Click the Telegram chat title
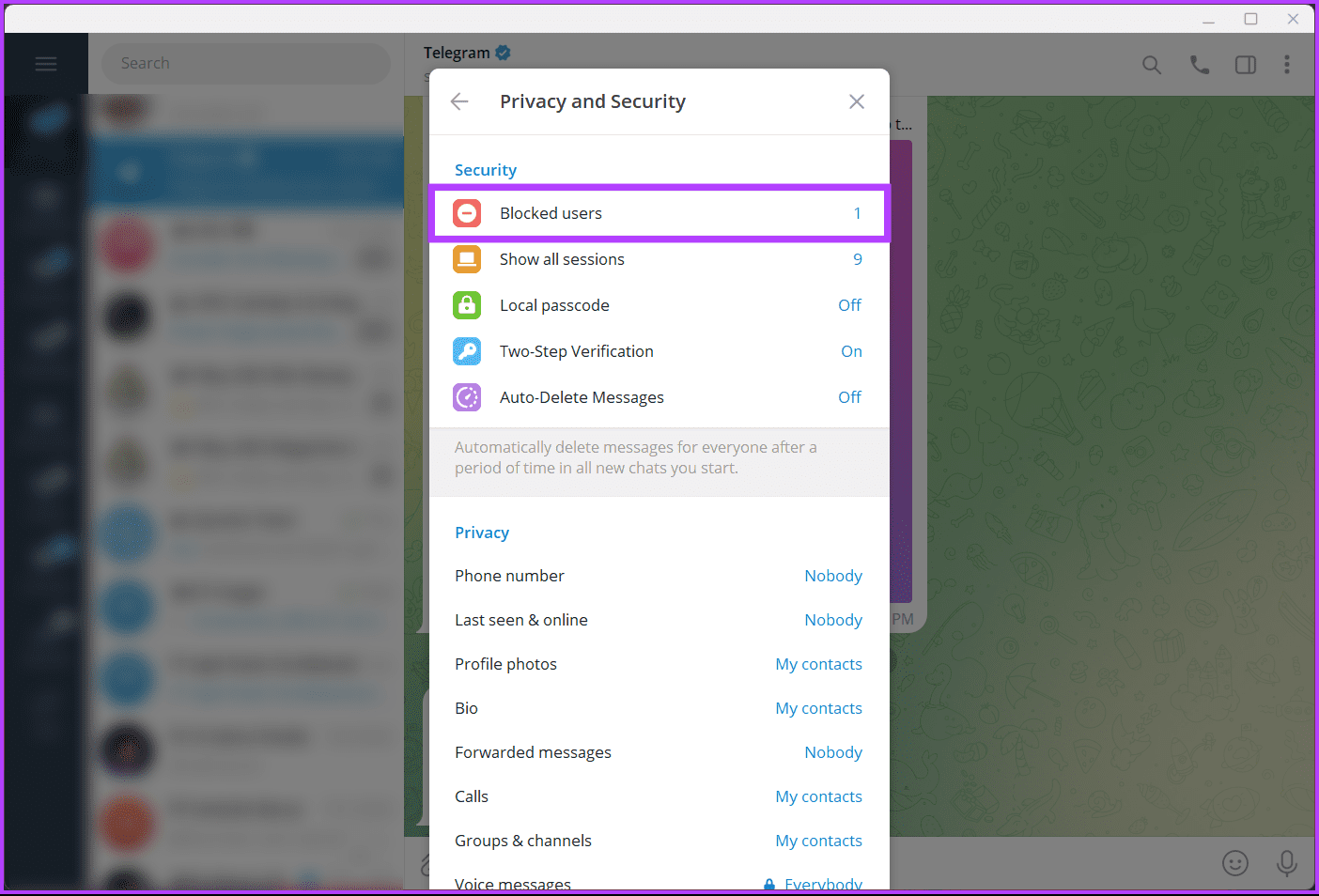Screen dimensions: 1319x896 [x=457, y=53]
